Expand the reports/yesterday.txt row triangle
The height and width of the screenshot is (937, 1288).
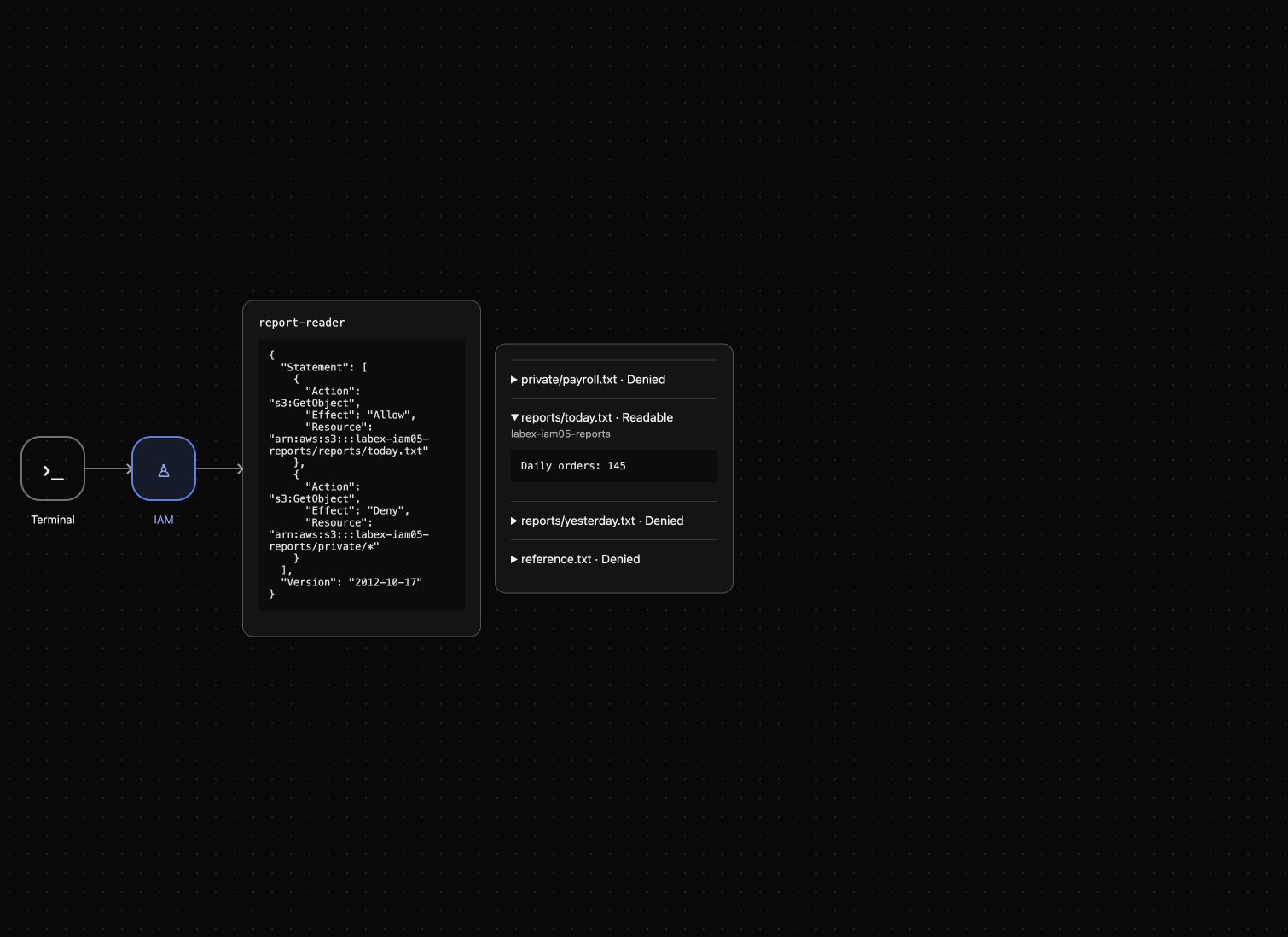tap(514, 521)
